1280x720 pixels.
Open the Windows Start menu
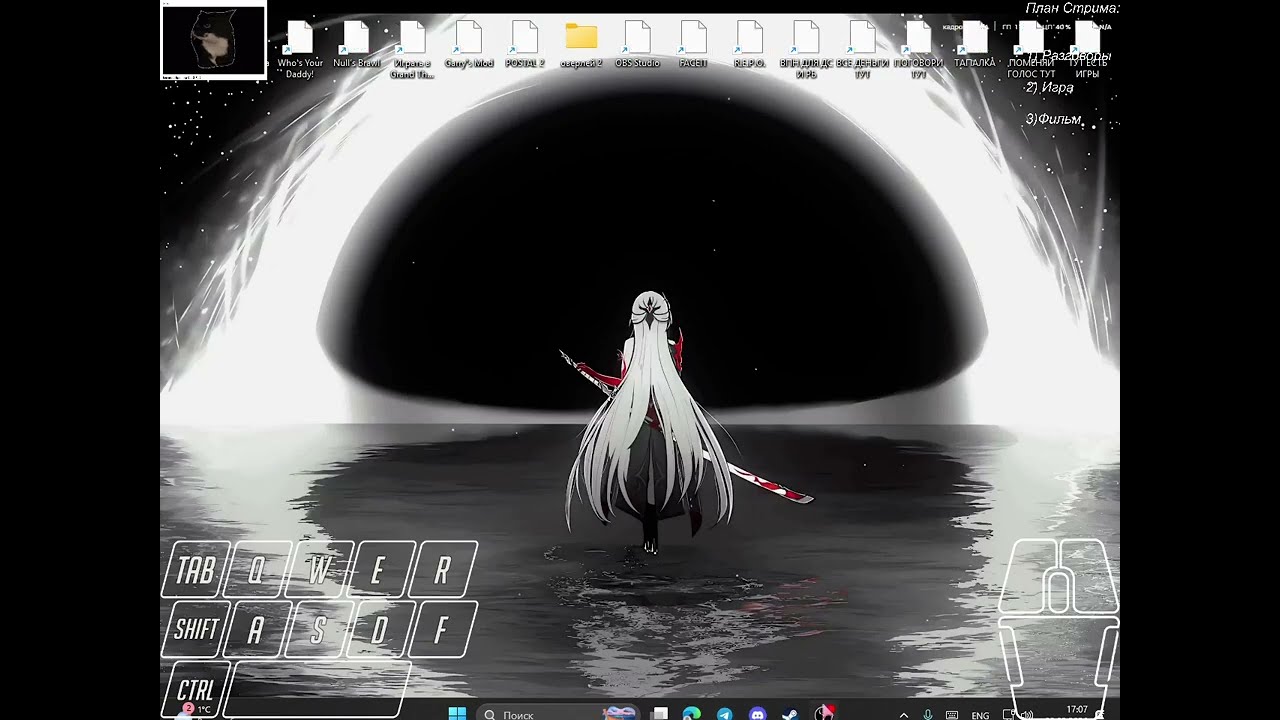coord(457,714)
